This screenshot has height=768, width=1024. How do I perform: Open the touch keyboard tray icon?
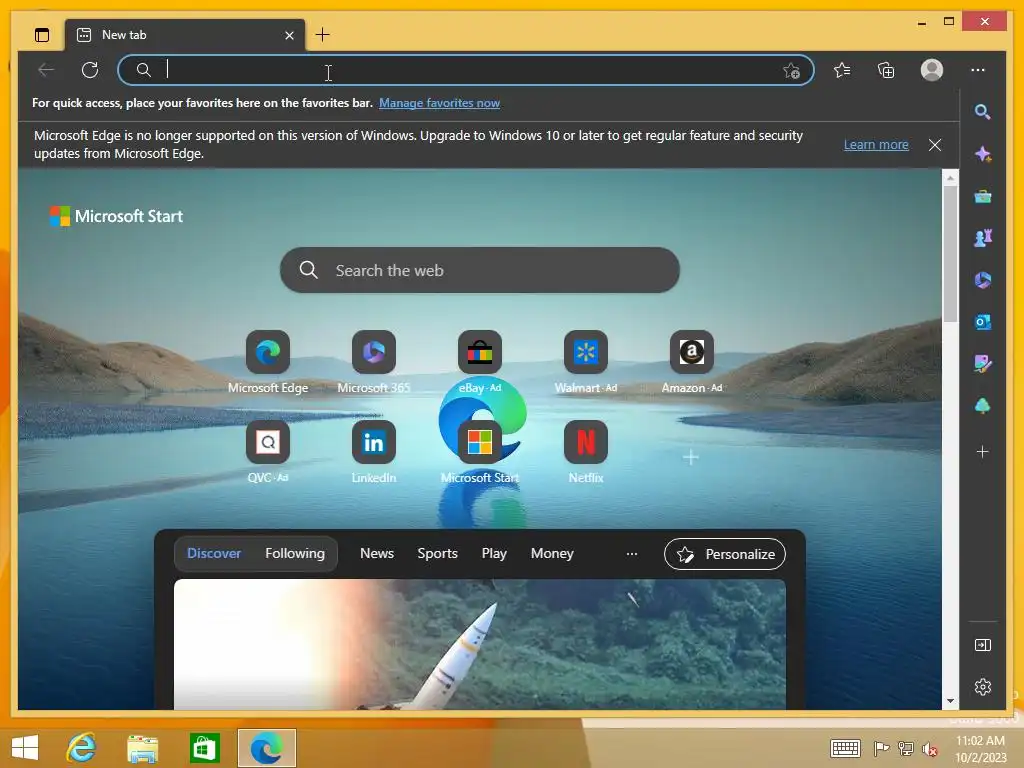tap(846, 748)
